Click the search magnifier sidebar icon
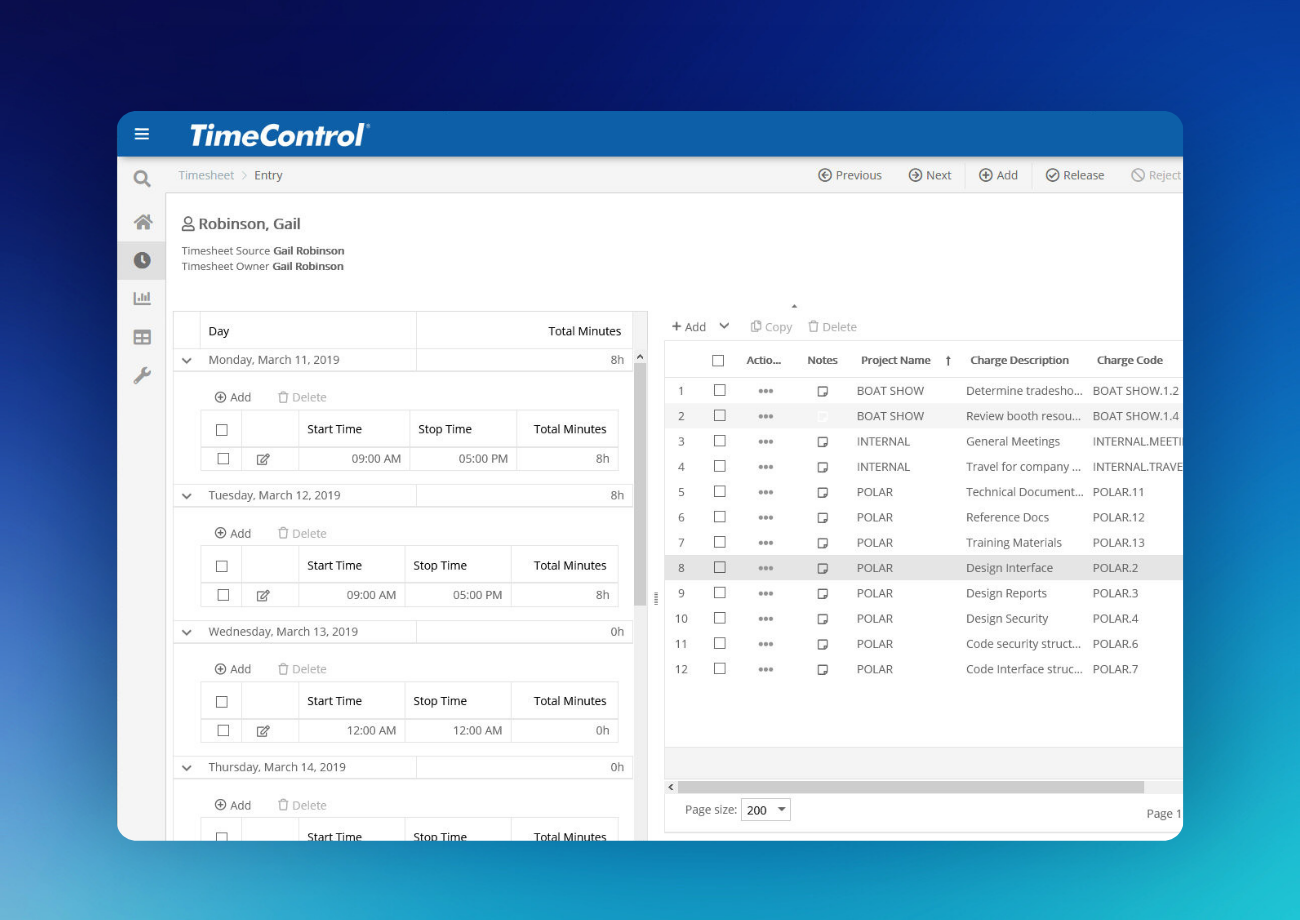Image resolution: width=1300 pixels, height=920 pixels. coord(142,179)
